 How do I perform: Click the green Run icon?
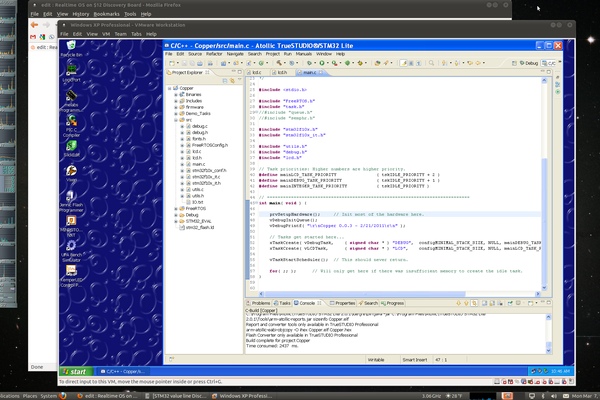[322, 63]
